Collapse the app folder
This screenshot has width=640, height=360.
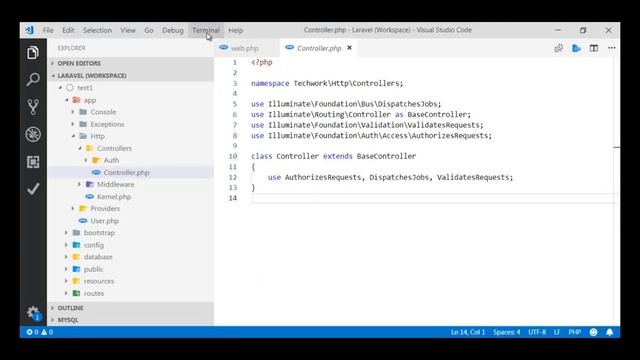[x=67, y=100]
